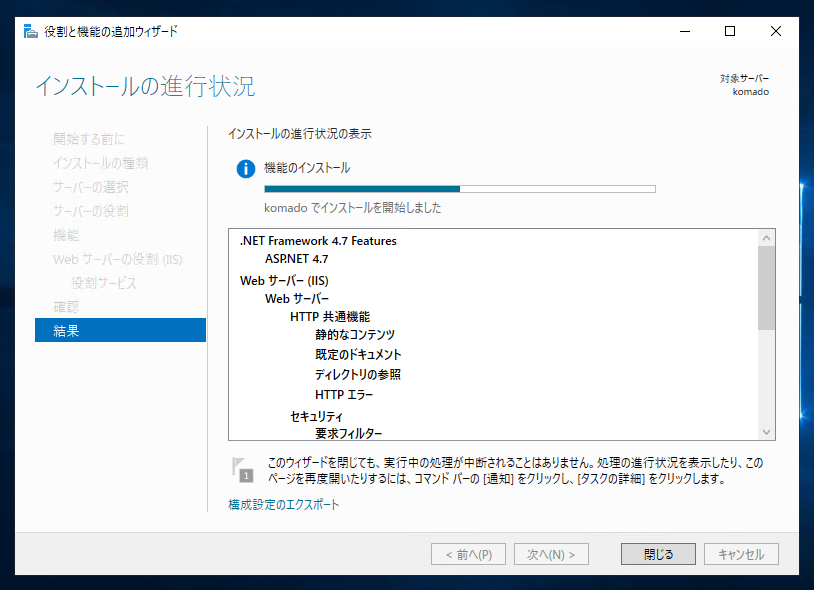
Task: Click the Web サーバー (IIS) entry
Action: pos(284,281)
